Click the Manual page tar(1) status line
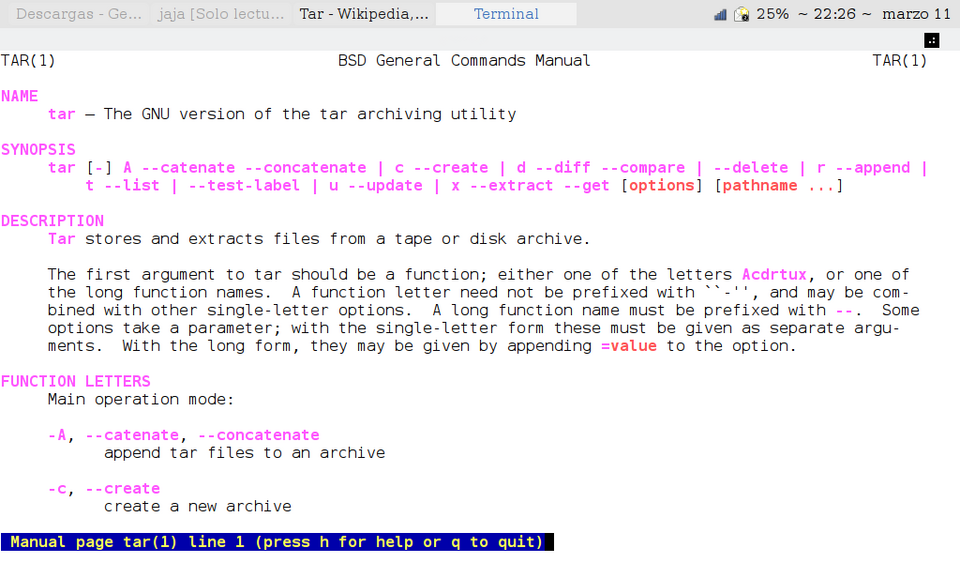 (x=277, y=542)
